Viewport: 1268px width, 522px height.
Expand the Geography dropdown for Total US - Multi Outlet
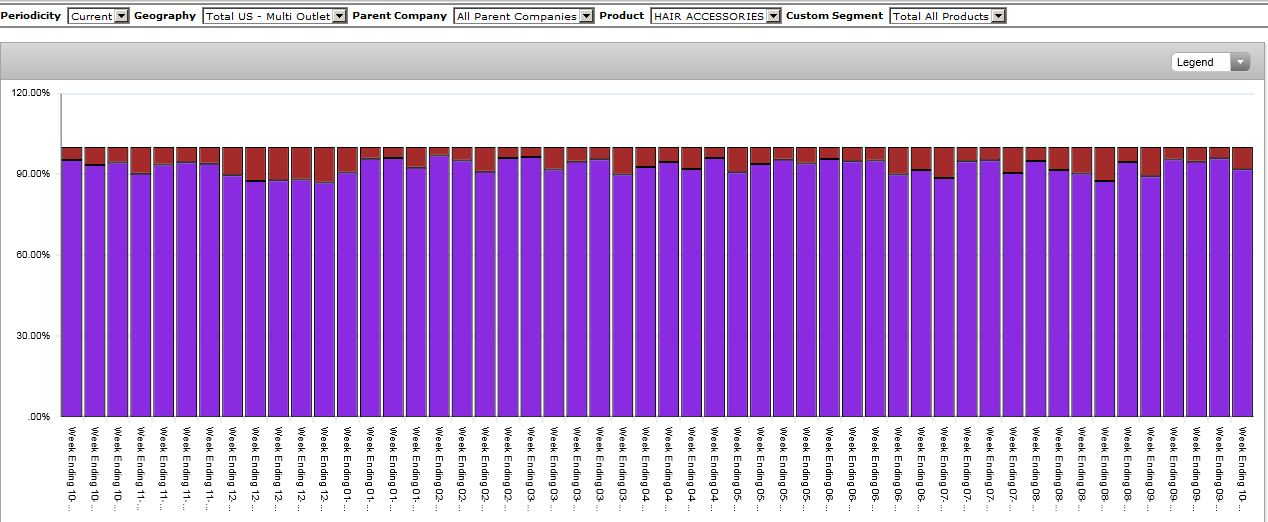pyautogui.click(x=274, y=16)
